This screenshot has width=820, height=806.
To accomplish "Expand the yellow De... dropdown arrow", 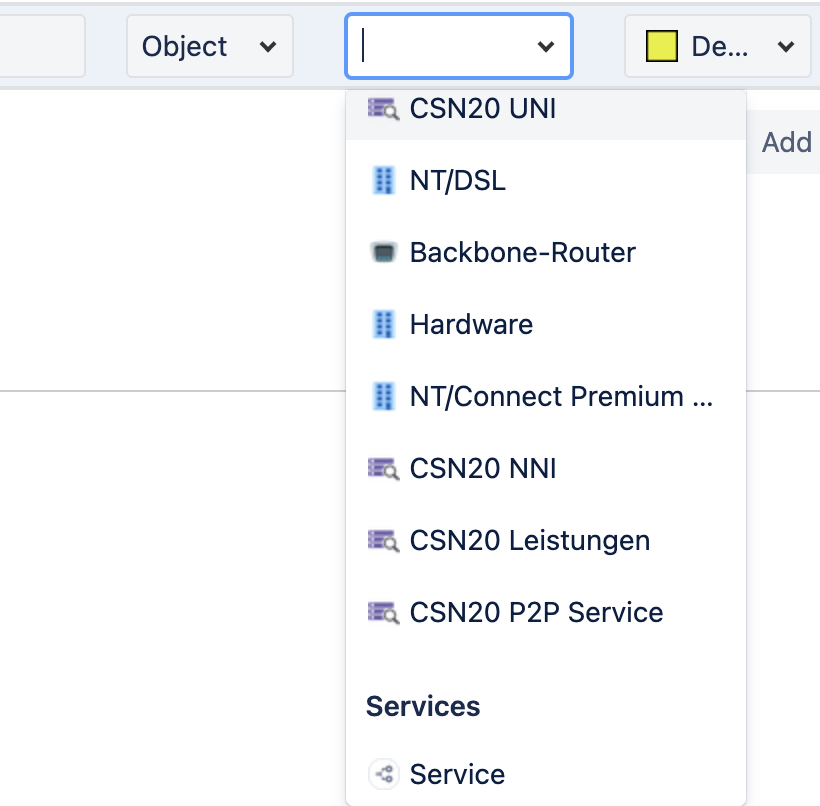I will tap(785, 47).
